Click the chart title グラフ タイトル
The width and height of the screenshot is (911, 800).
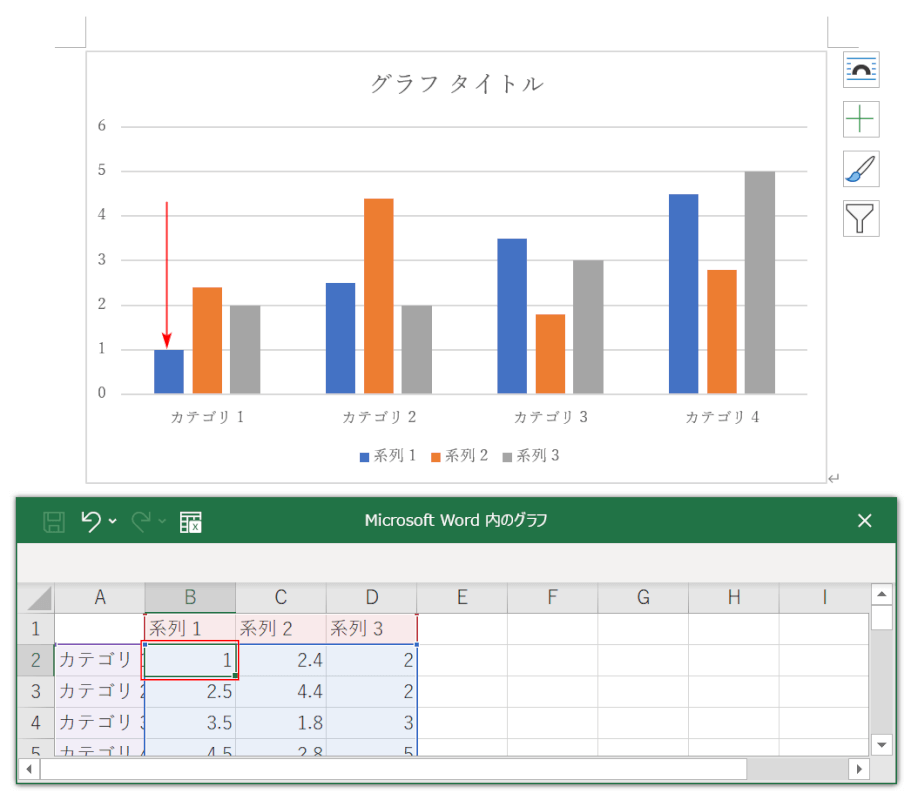(456, 84)
